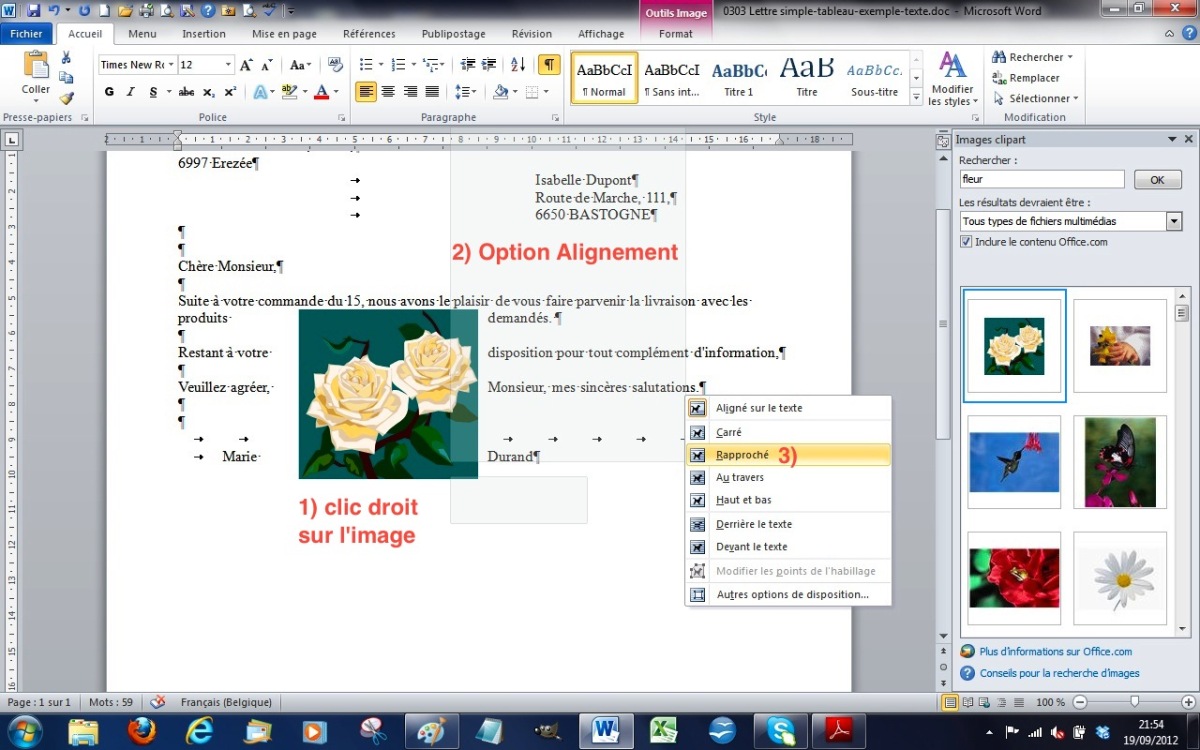Apply subscript formatting
Screen dimensions: 1200x750
[x=208, y=92]
